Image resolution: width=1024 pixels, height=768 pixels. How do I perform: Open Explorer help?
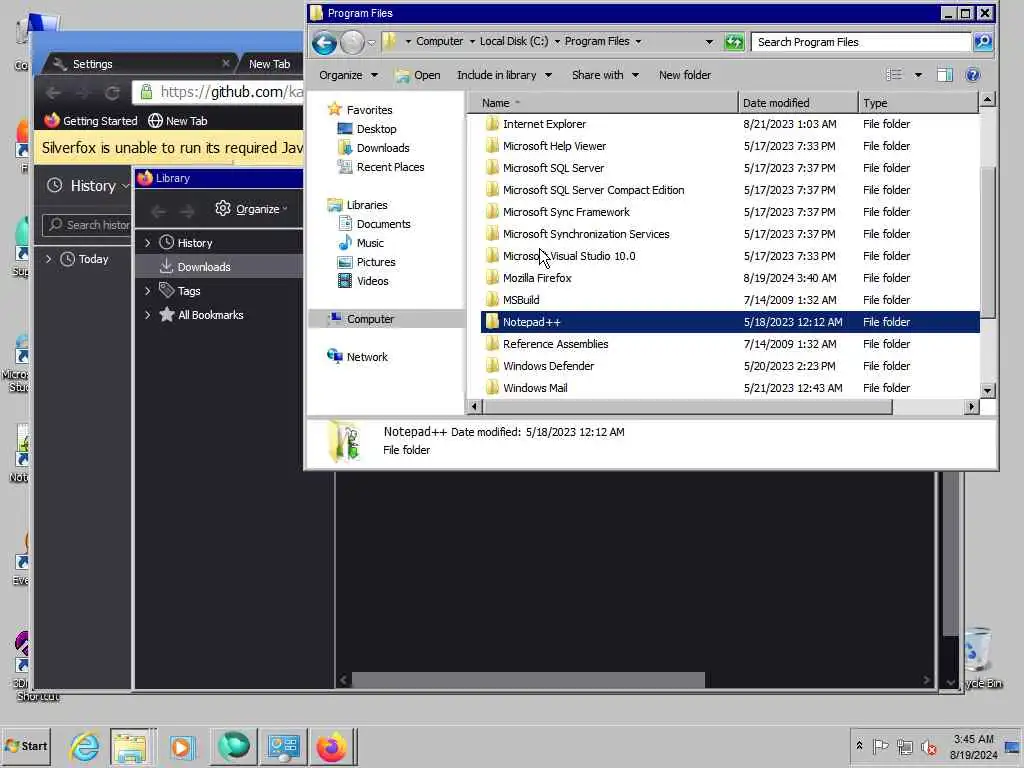[x=972, y=74]
